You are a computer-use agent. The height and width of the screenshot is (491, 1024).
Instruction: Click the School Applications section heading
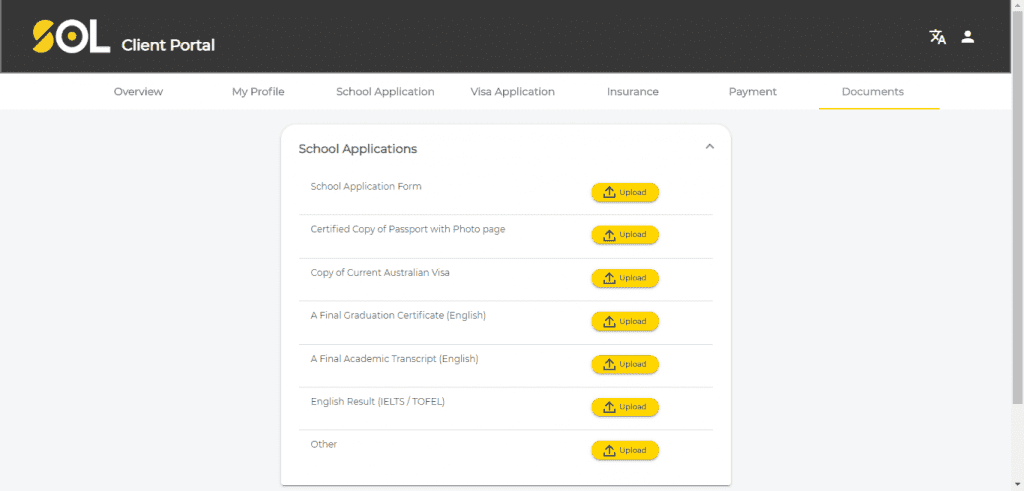pos(358,149)
